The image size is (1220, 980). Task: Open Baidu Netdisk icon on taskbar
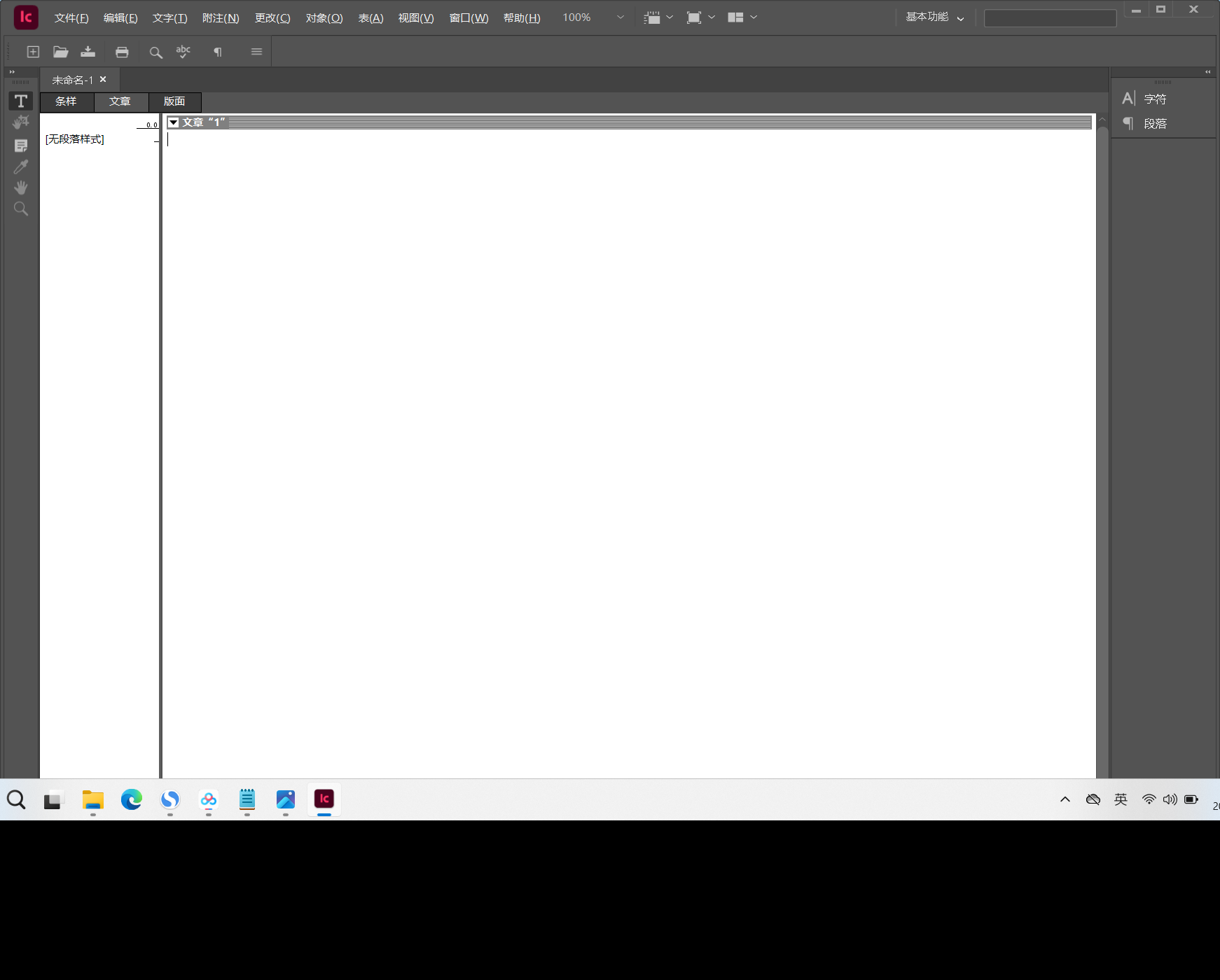coord(209,799)
